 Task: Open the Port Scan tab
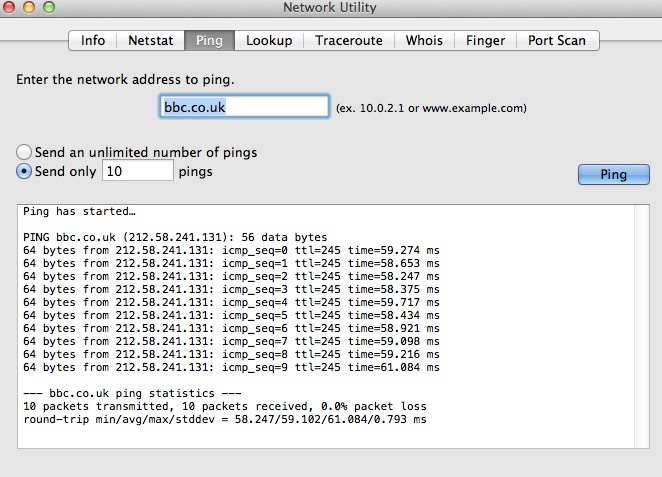557,41
